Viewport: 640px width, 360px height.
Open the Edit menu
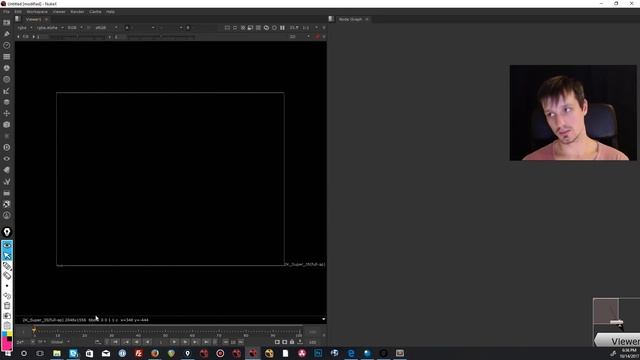[x=18, y=12]
